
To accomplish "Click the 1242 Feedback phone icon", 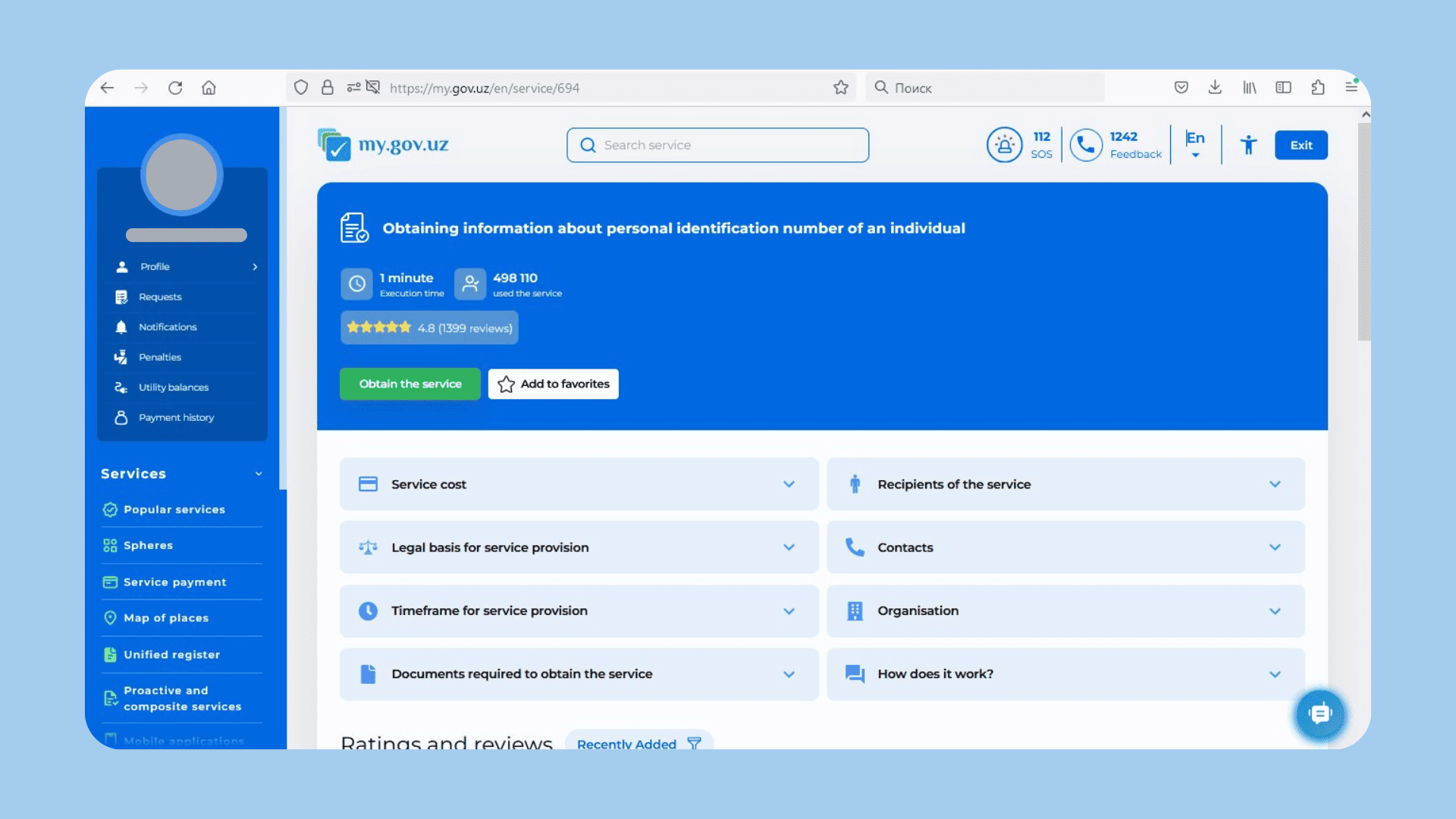I will tap(1086, 145).
